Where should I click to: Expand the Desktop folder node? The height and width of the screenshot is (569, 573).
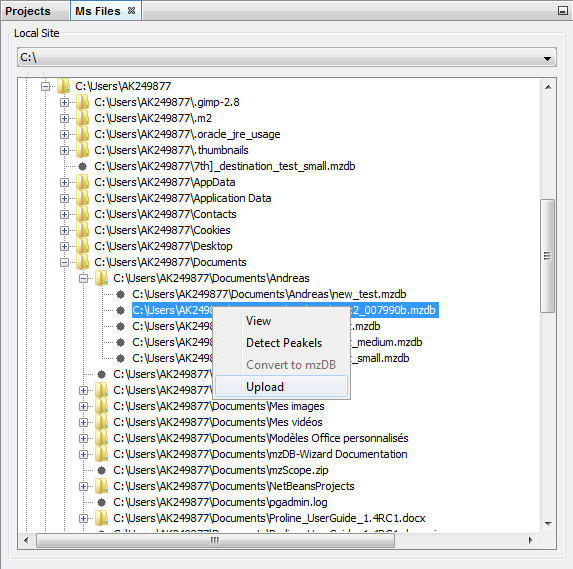tap(64, 246)
